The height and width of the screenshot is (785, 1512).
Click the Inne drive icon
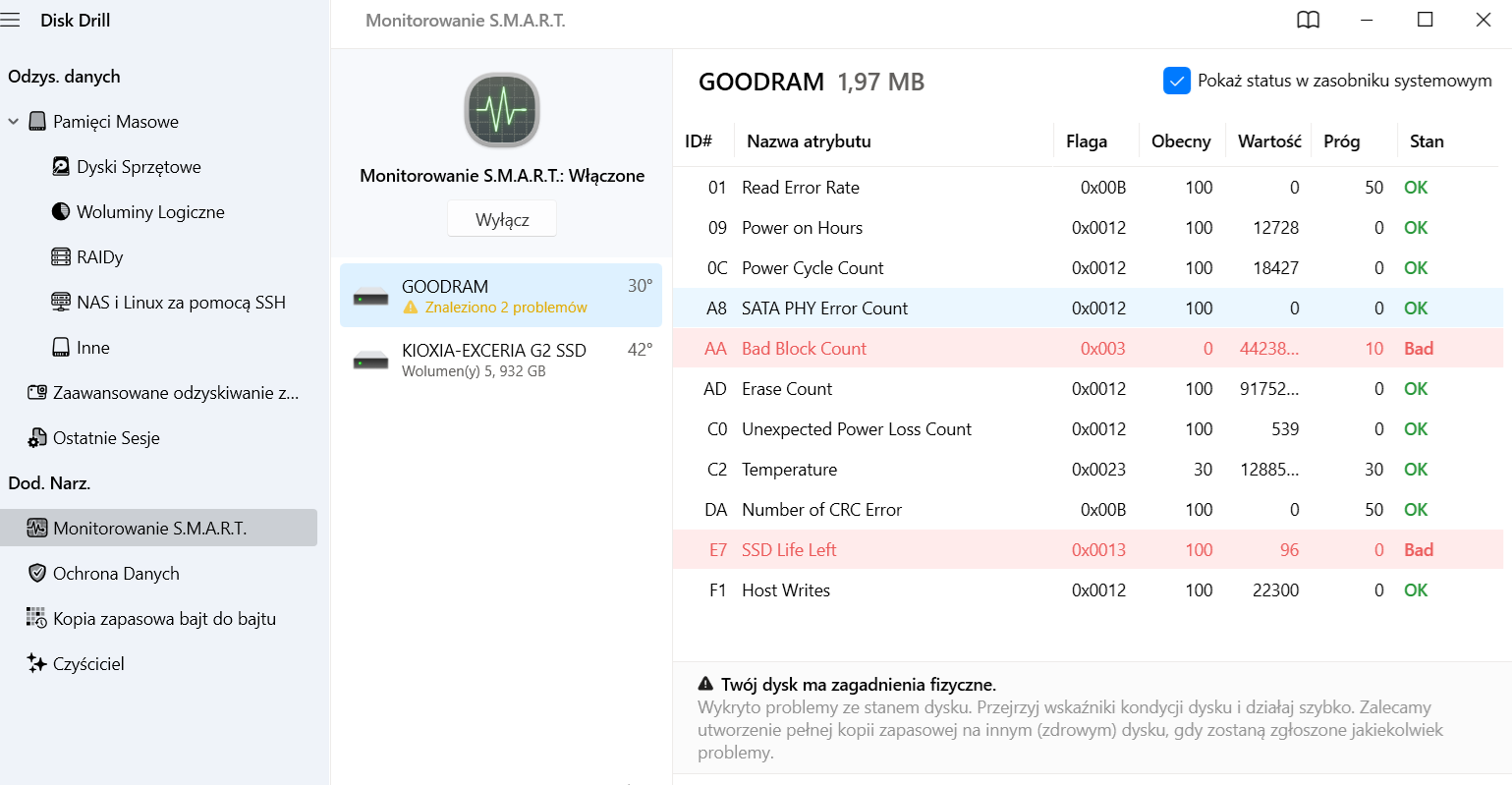point(61,348)
